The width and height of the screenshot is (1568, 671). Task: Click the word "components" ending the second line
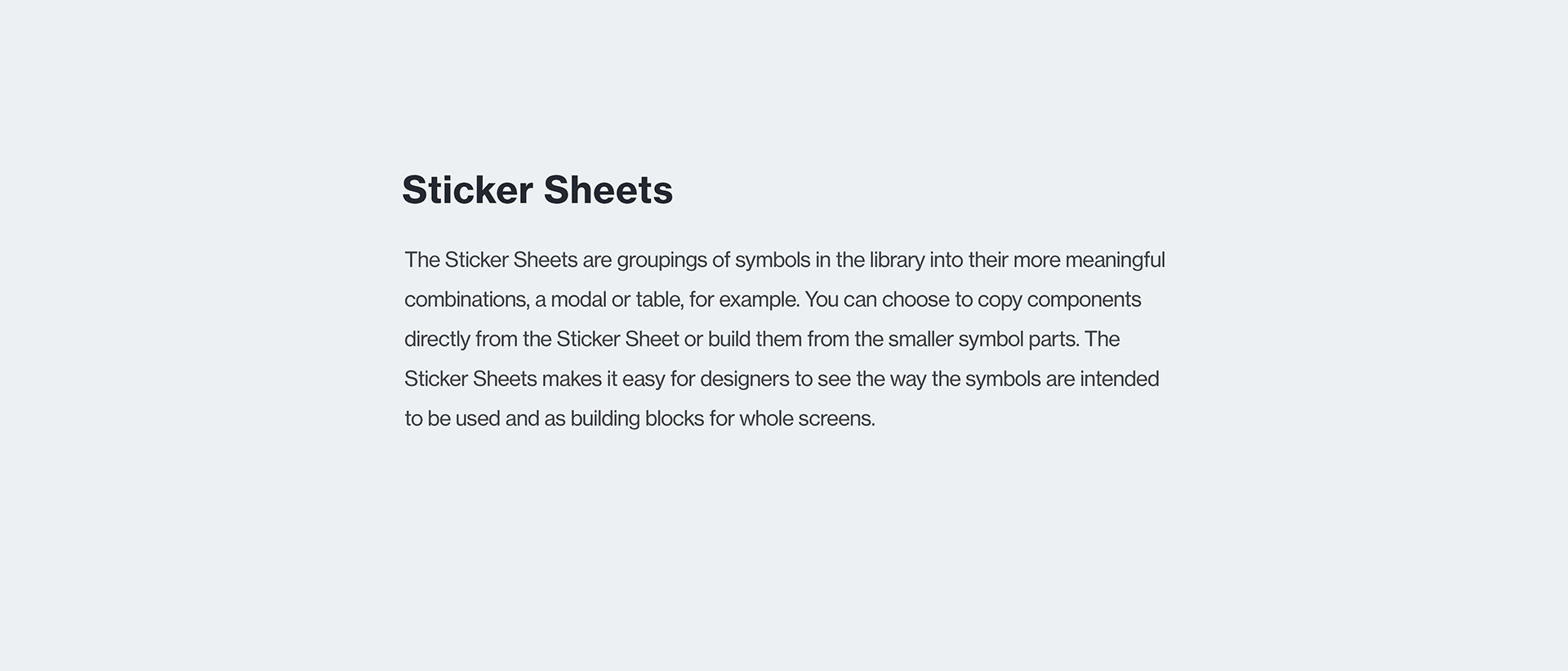click(x=1084, y=300)
